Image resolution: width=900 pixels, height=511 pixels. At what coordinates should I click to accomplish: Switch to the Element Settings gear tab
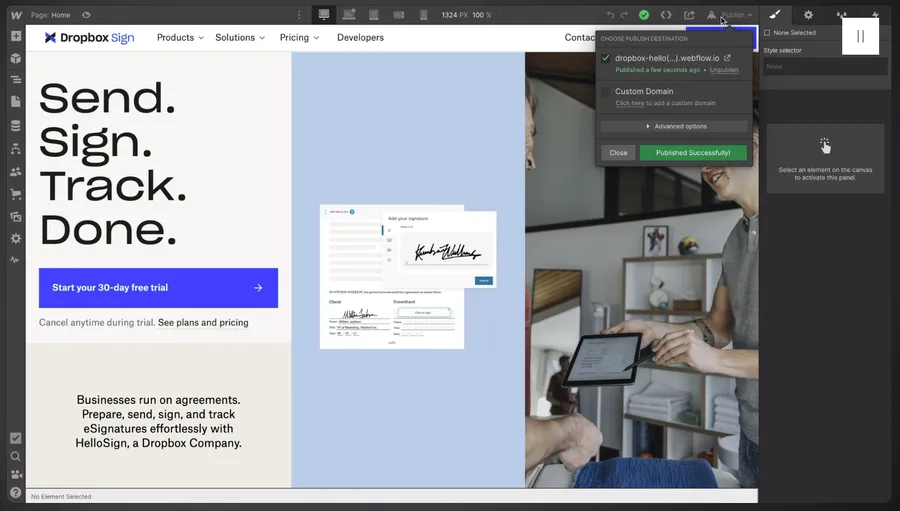[x=808, y=15]
